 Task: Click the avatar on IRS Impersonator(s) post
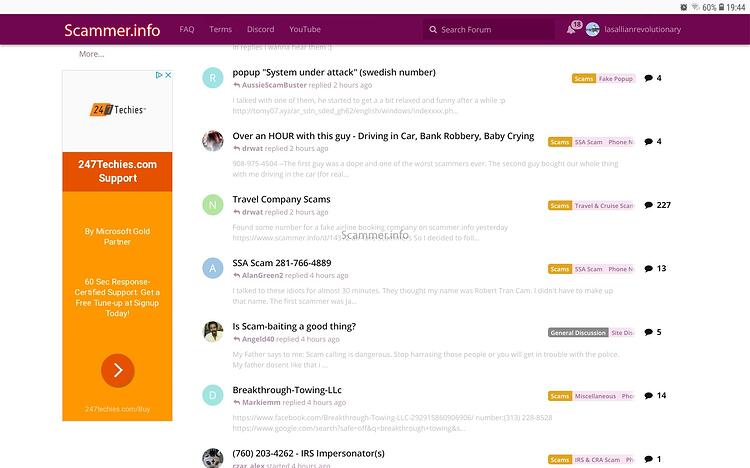213,458
